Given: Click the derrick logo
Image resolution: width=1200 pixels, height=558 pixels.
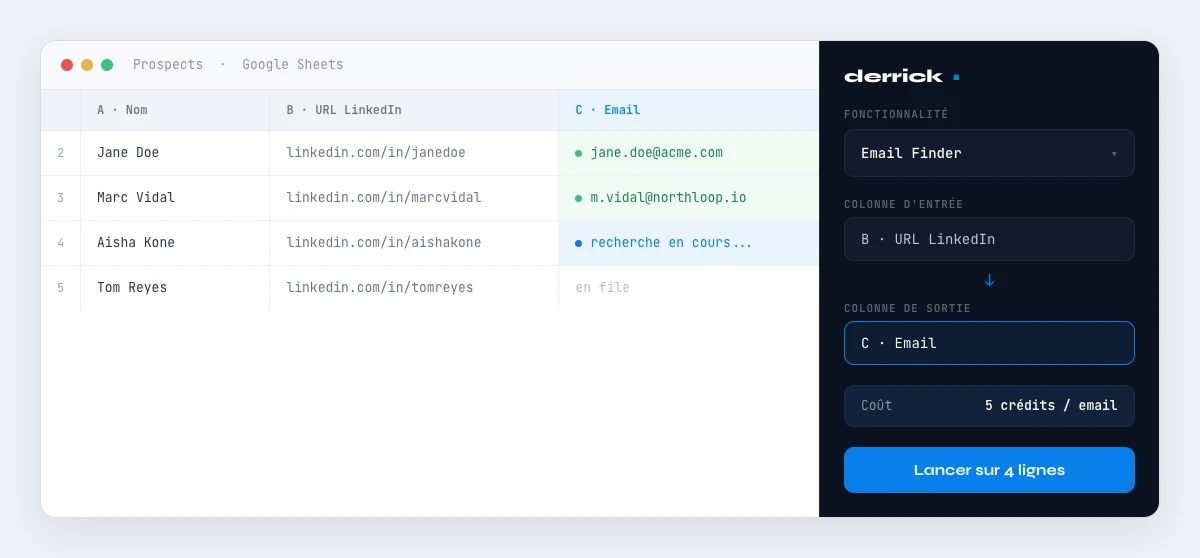Looking at the screenshot, I should click(902, 76).
